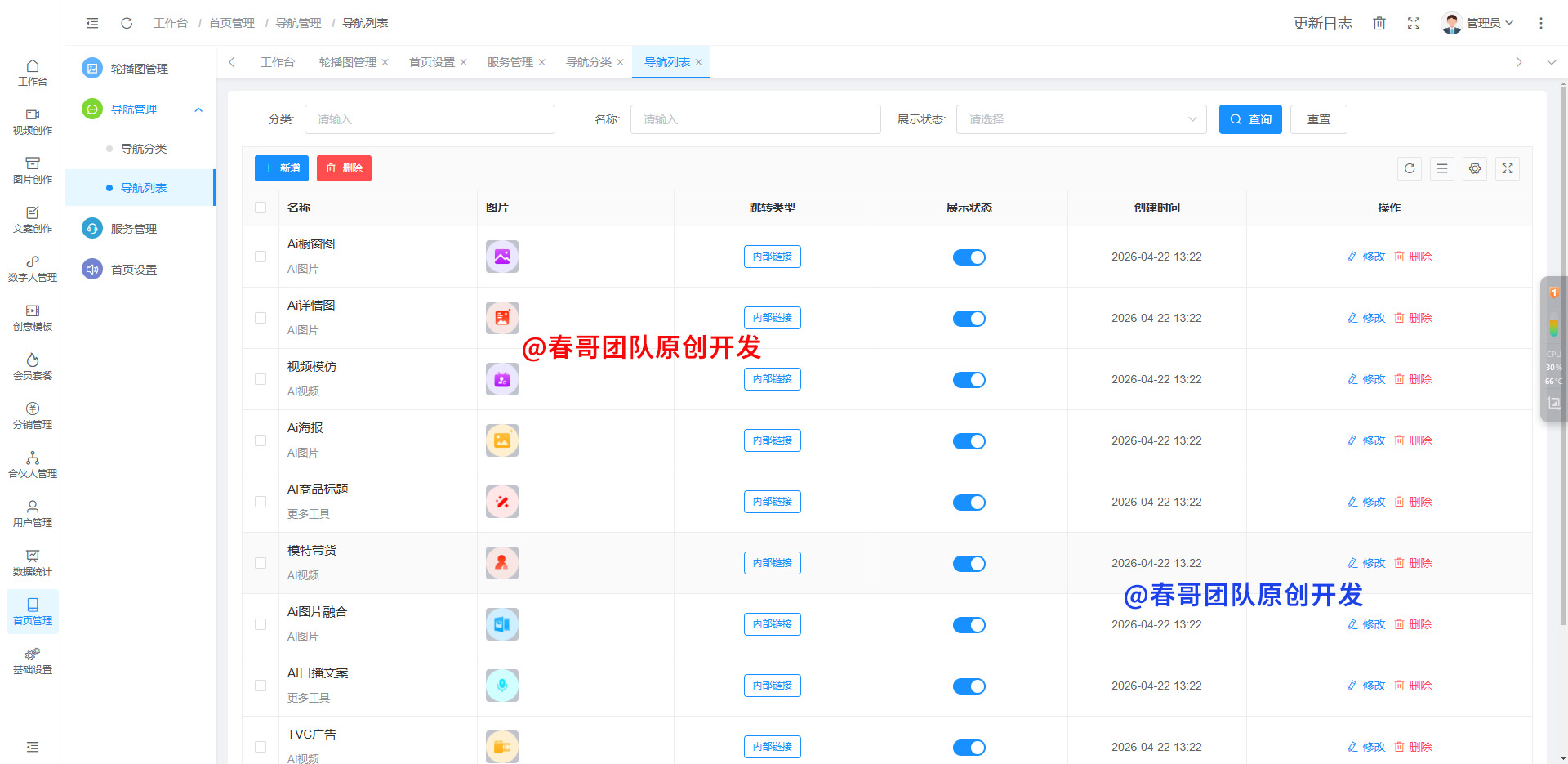Turn off display status for Ai橱窗图
Image resolution: width=1568 pixels, height=764 pixels.
(x=969, y=257)
